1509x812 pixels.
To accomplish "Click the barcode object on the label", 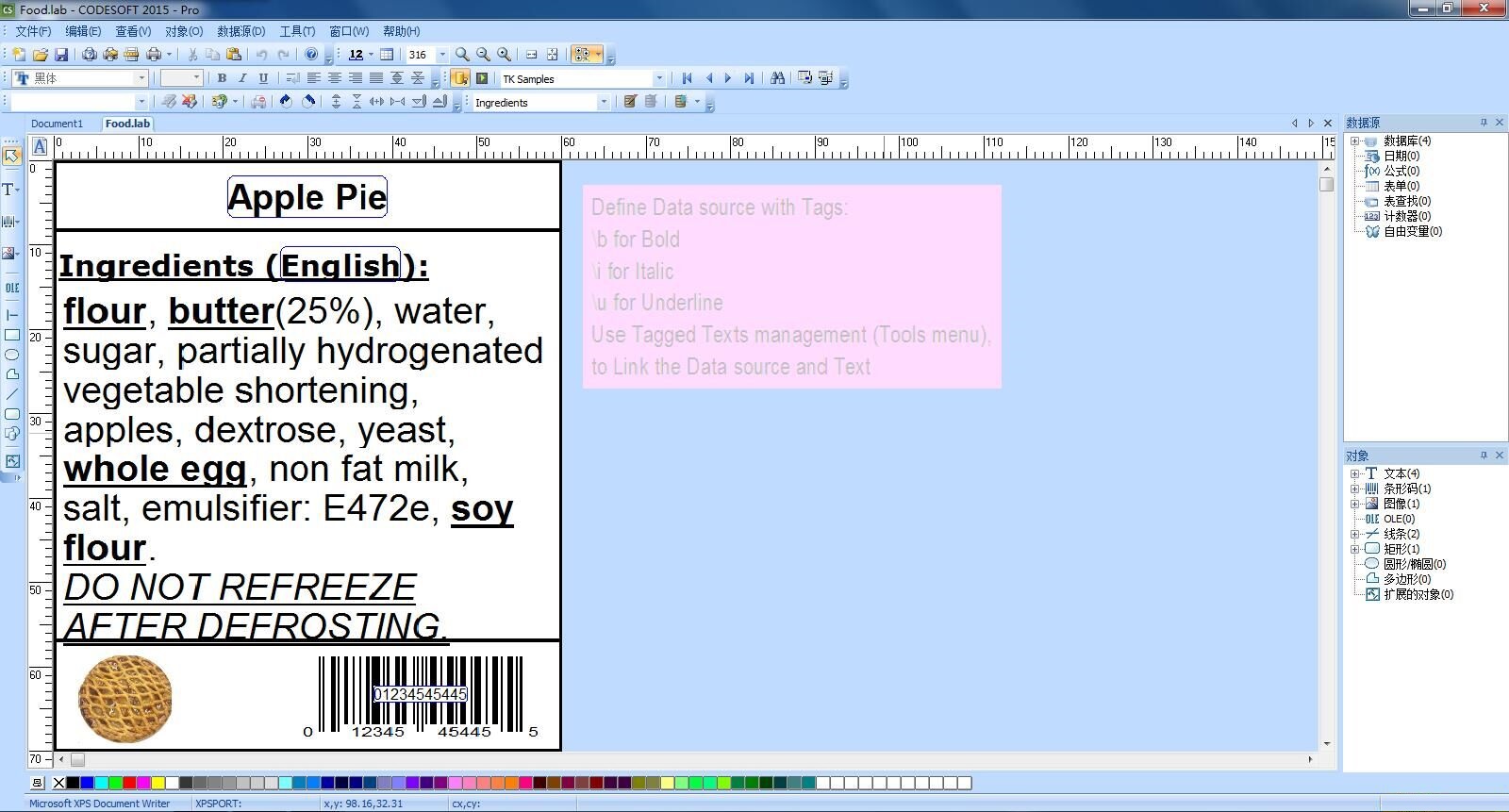I will (x=421, y=697).
